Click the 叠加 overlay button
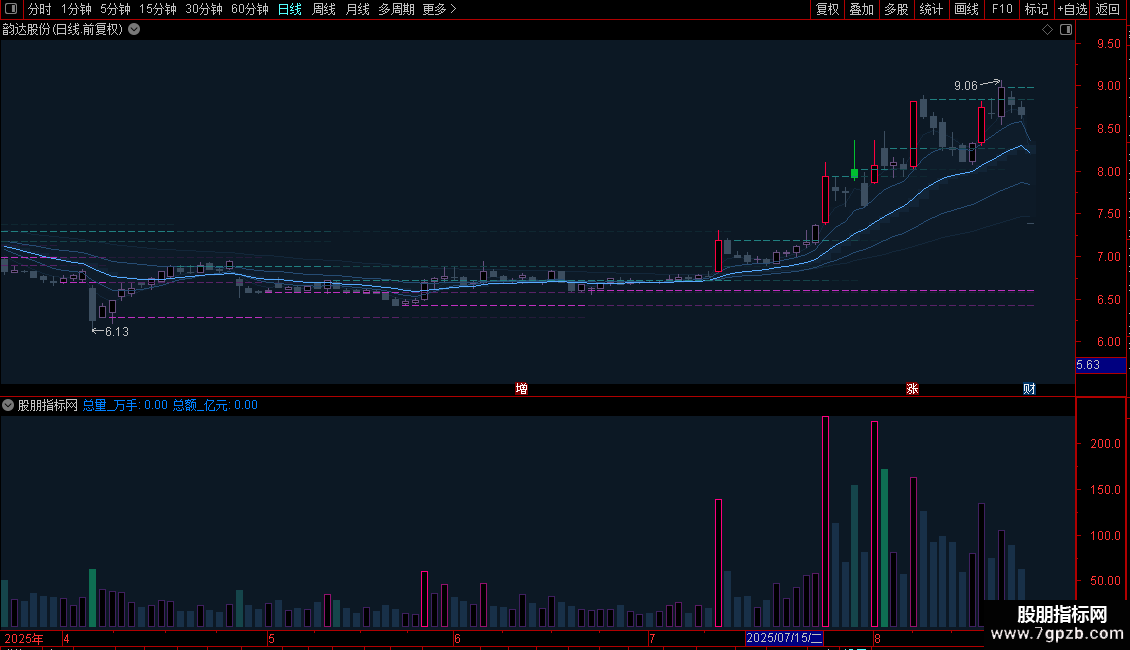 tap(861, 9)
